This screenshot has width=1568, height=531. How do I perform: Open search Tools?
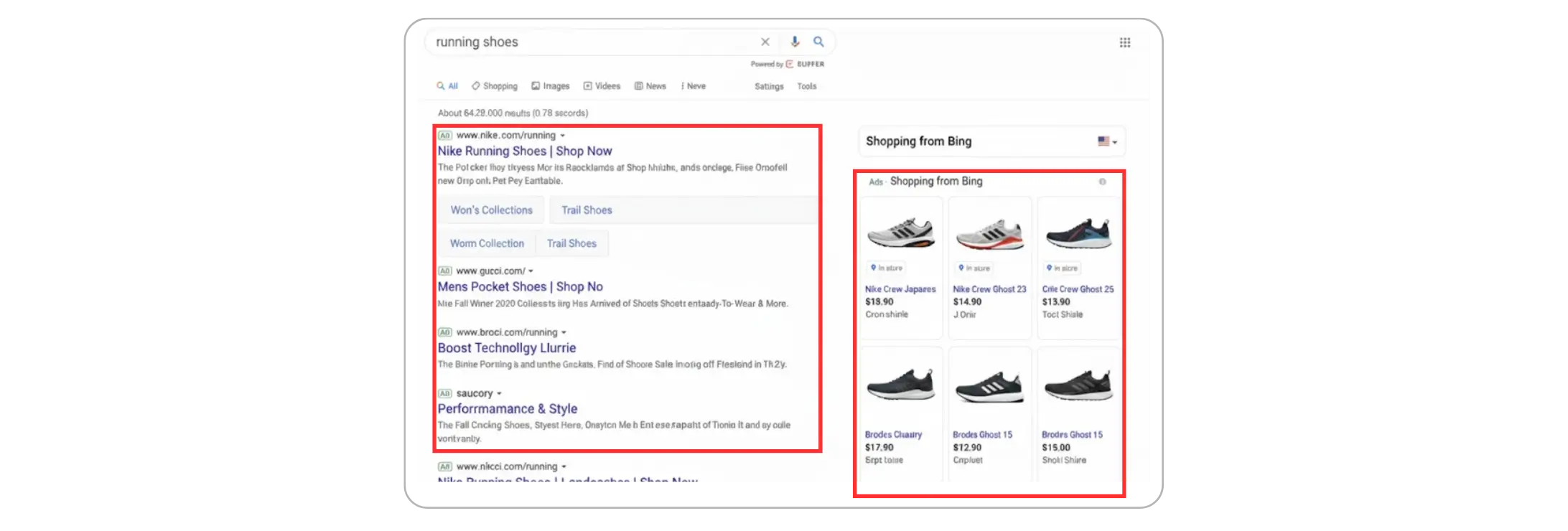(807, 86)
